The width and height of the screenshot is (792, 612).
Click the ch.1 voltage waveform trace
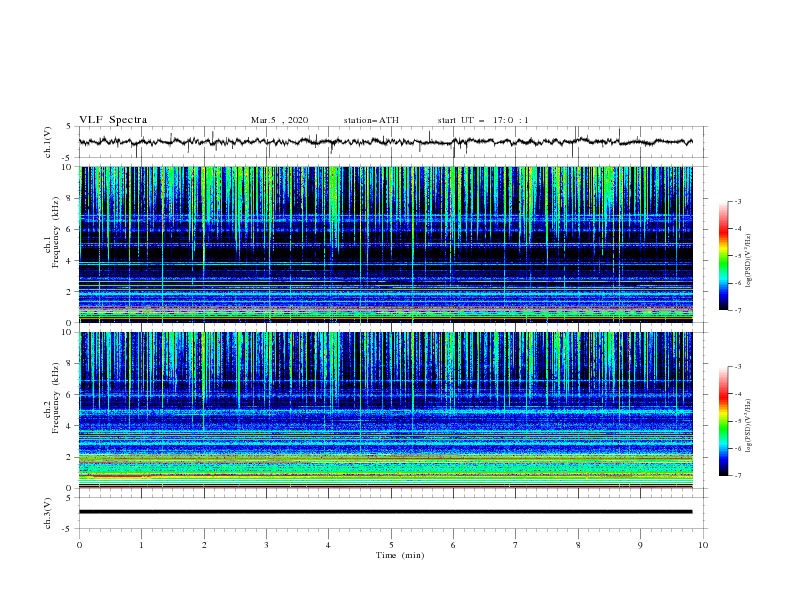pyautogui.click(x=385, y=142)
